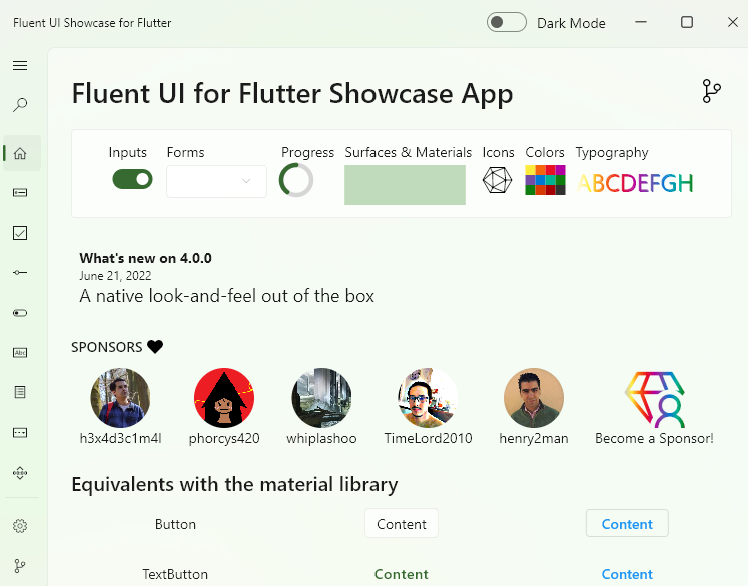Click the Icons label
The height and width of the screenshot is (586, 748).
[x=499, y=152]
